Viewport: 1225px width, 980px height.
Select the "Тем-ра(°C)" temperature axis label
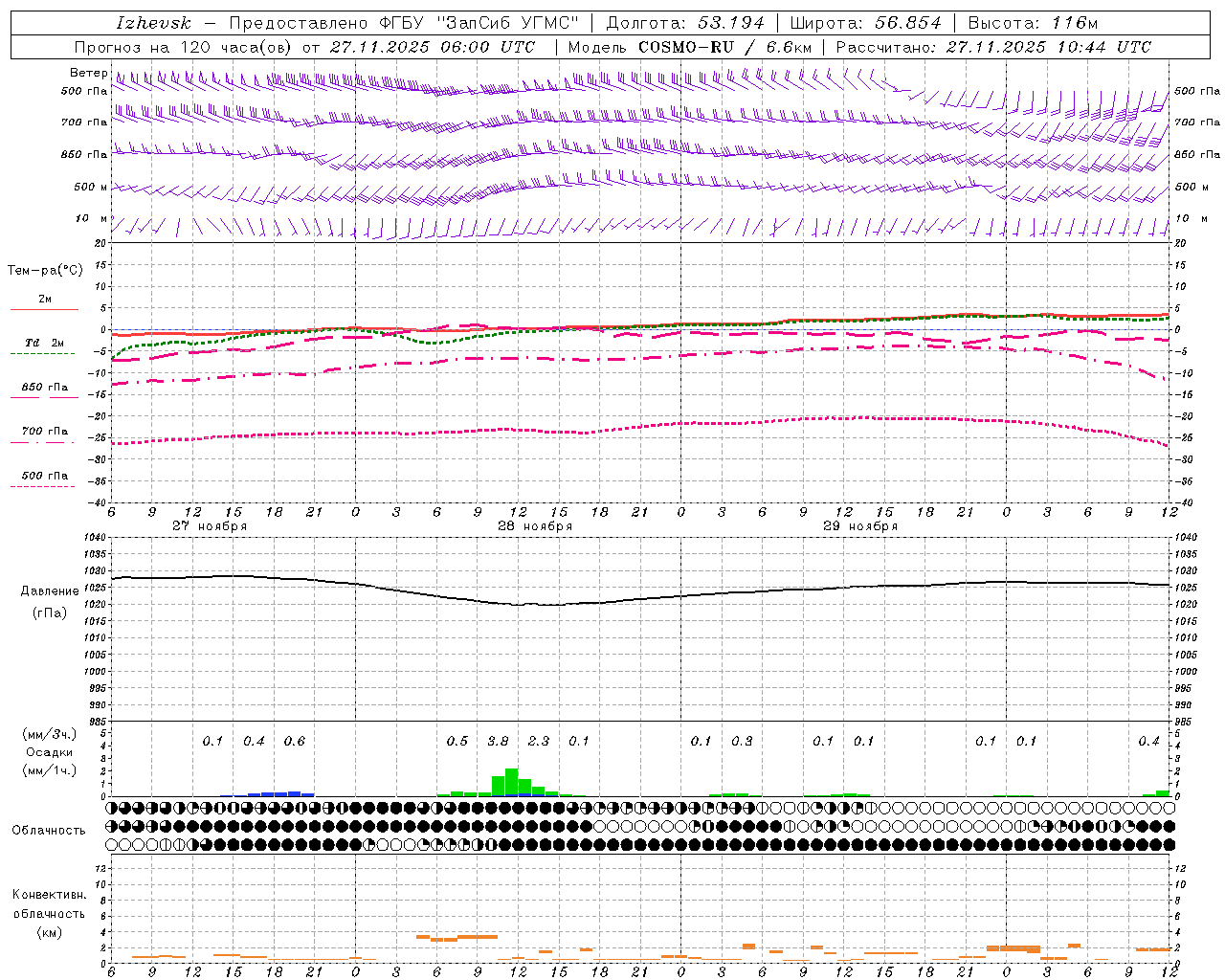click(x=45, y=271)
